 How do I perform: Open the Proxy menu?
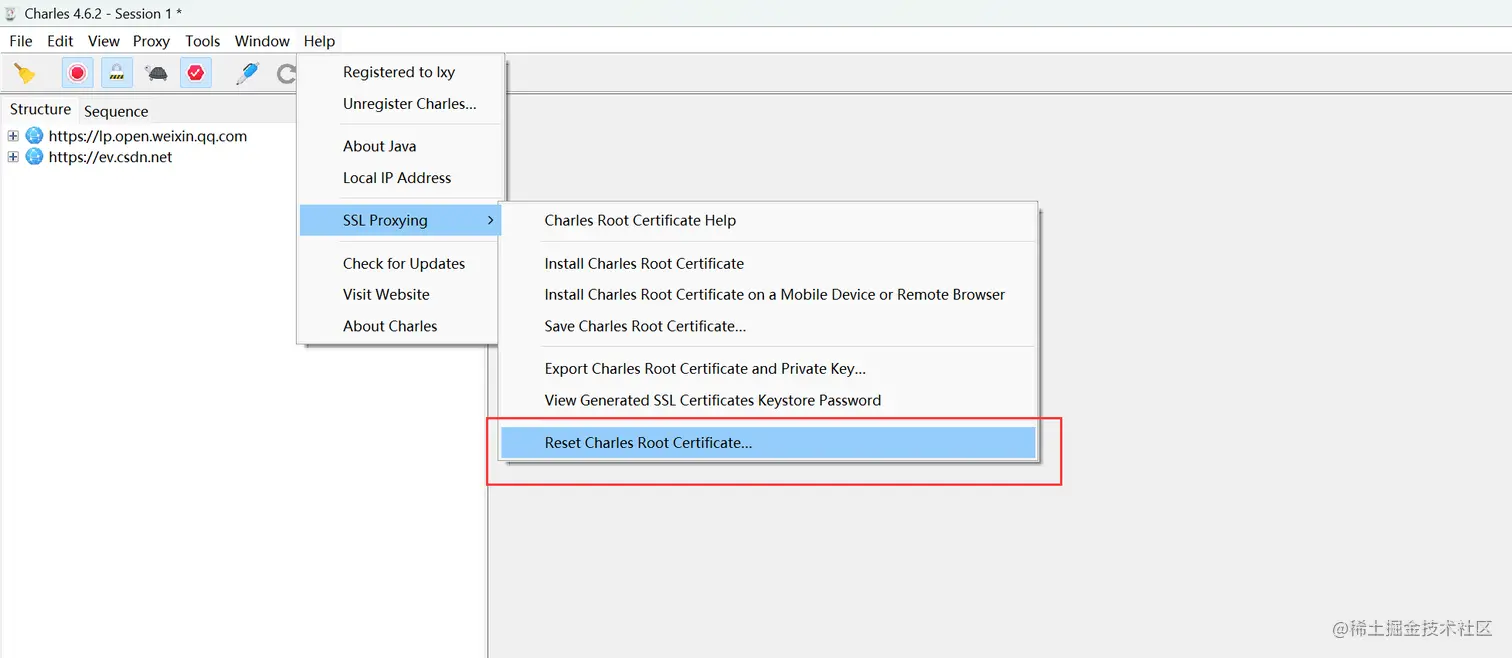click(151, 41)
